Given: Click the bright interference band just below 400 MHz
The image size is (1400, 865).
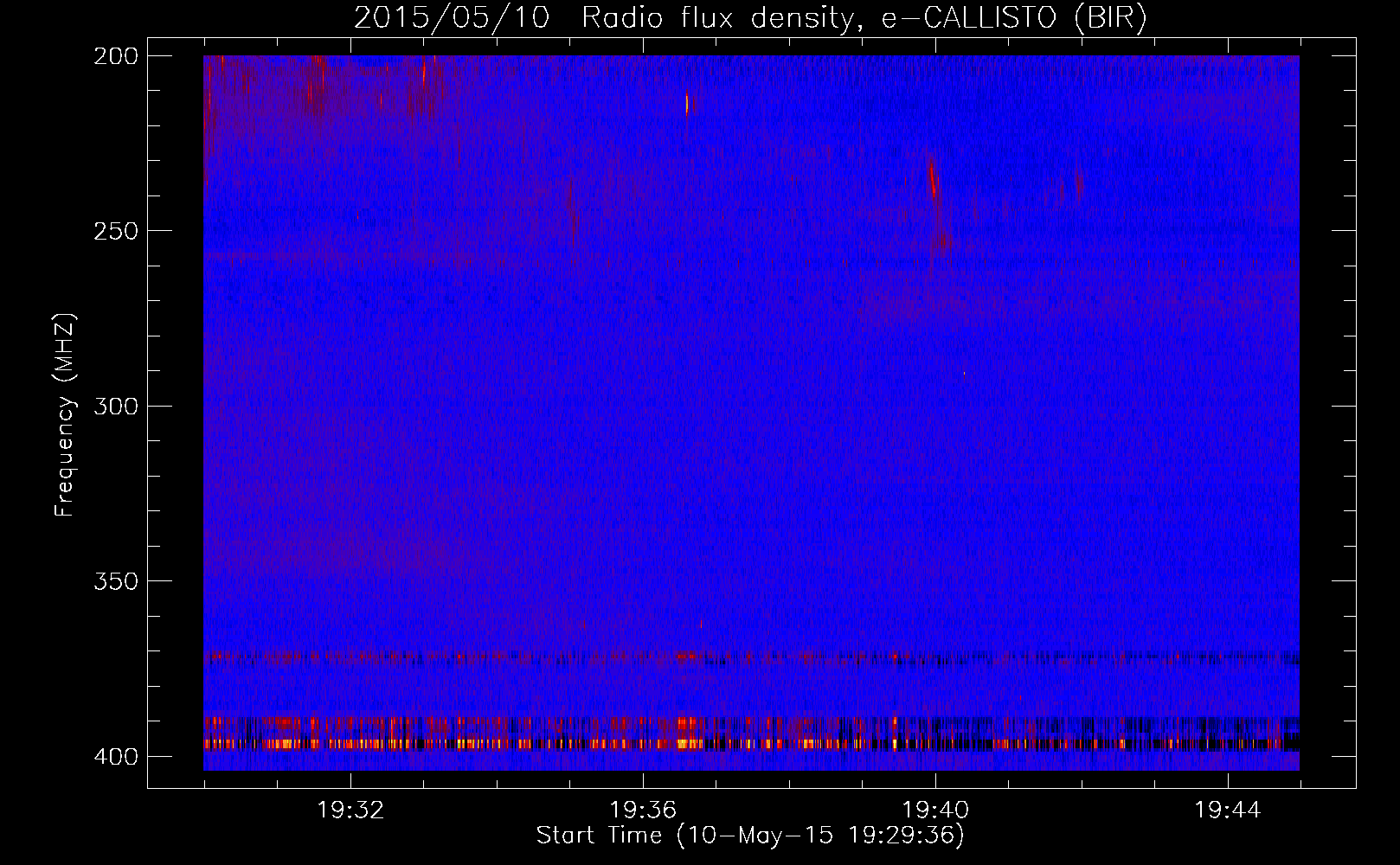Looking at the screenshot, I should 751,743.
